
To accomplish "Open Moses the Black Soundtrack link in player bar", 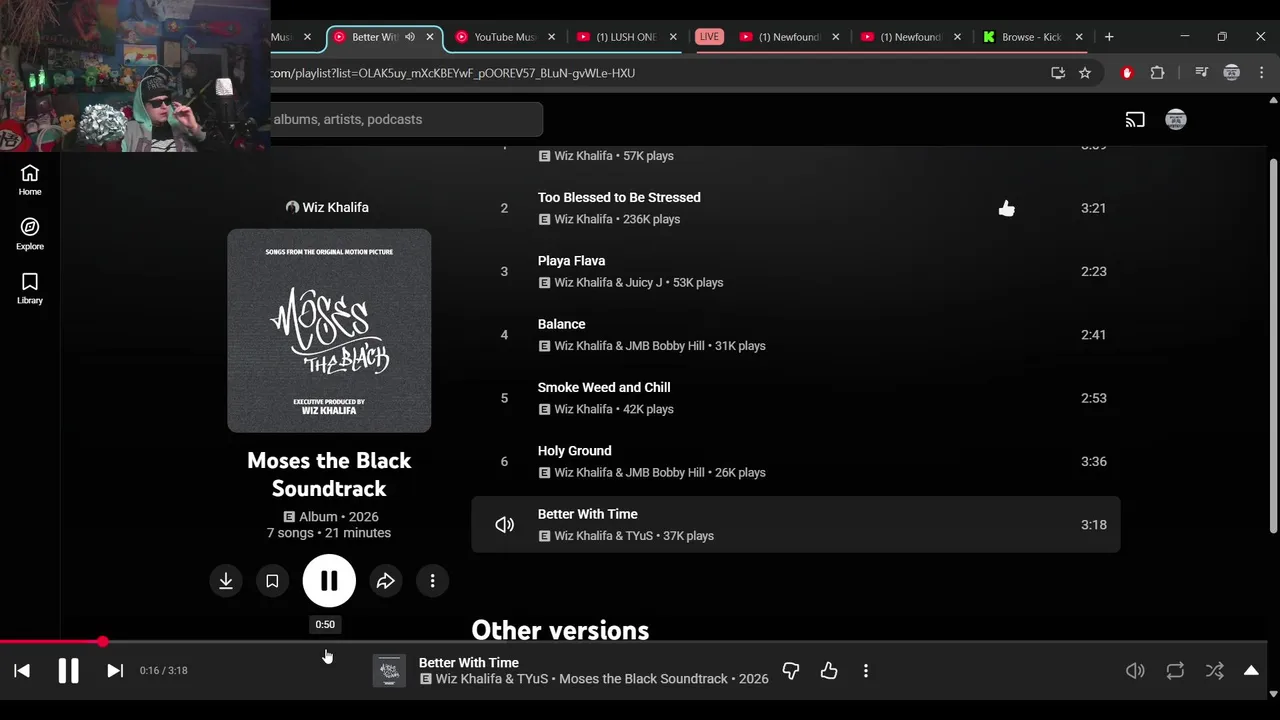I will 643,679.
